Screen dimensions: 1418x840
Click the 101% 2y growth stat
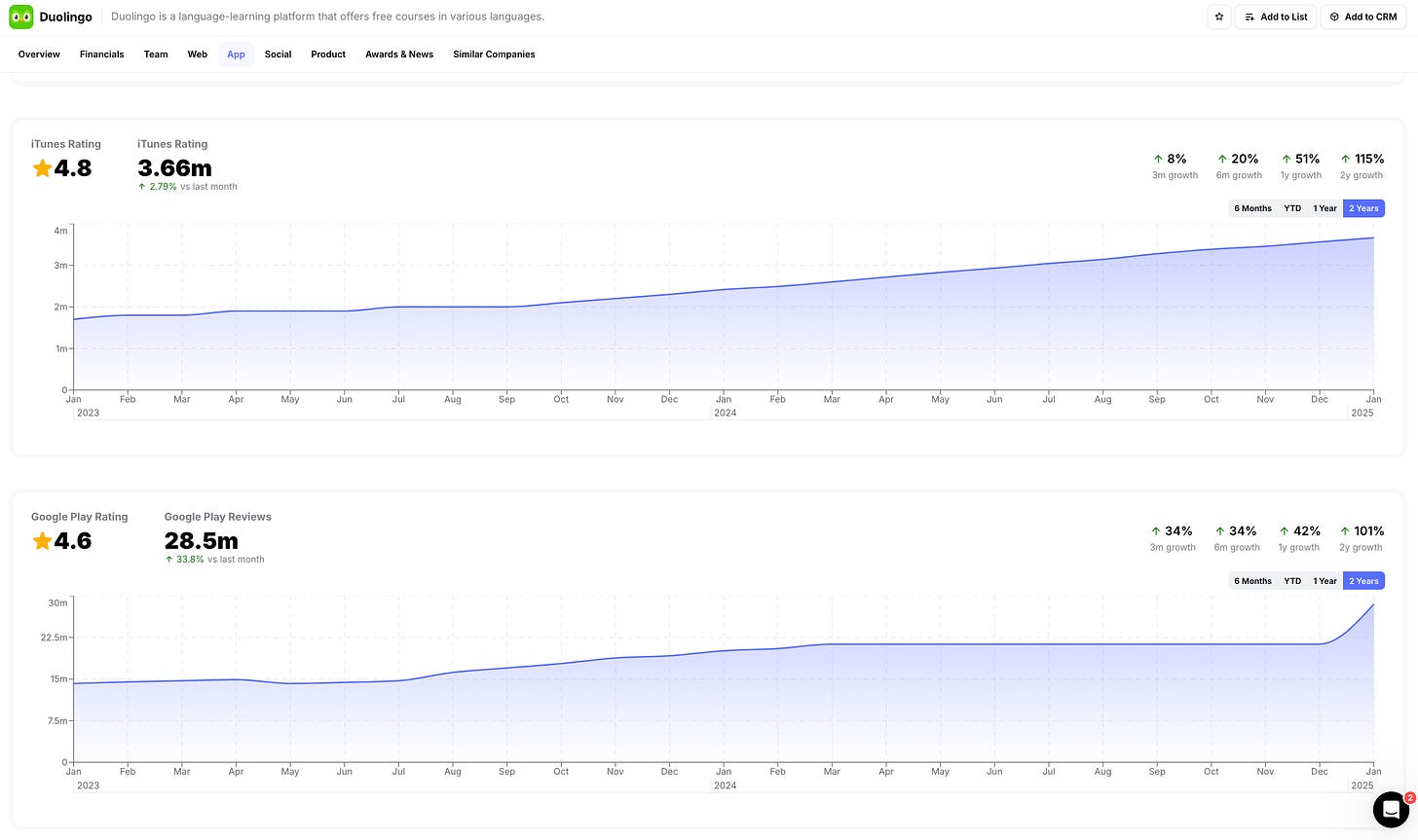tap(1362, 539)
